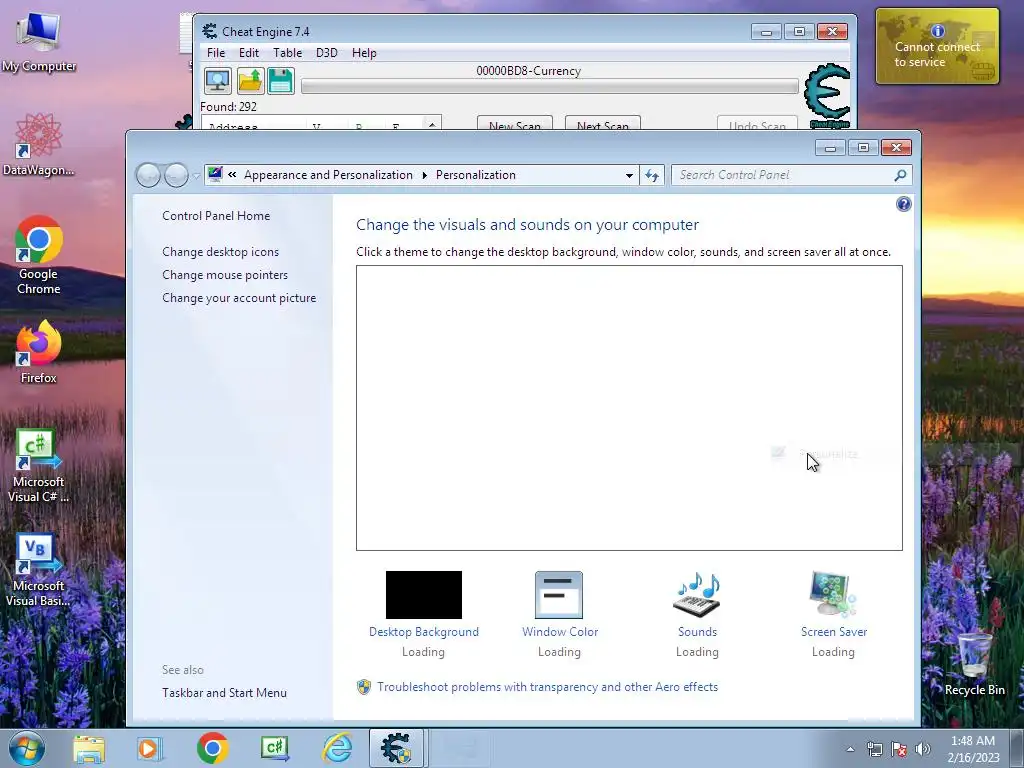
Task: Open Cheat Engine Table menu
Action: point(287,53)
